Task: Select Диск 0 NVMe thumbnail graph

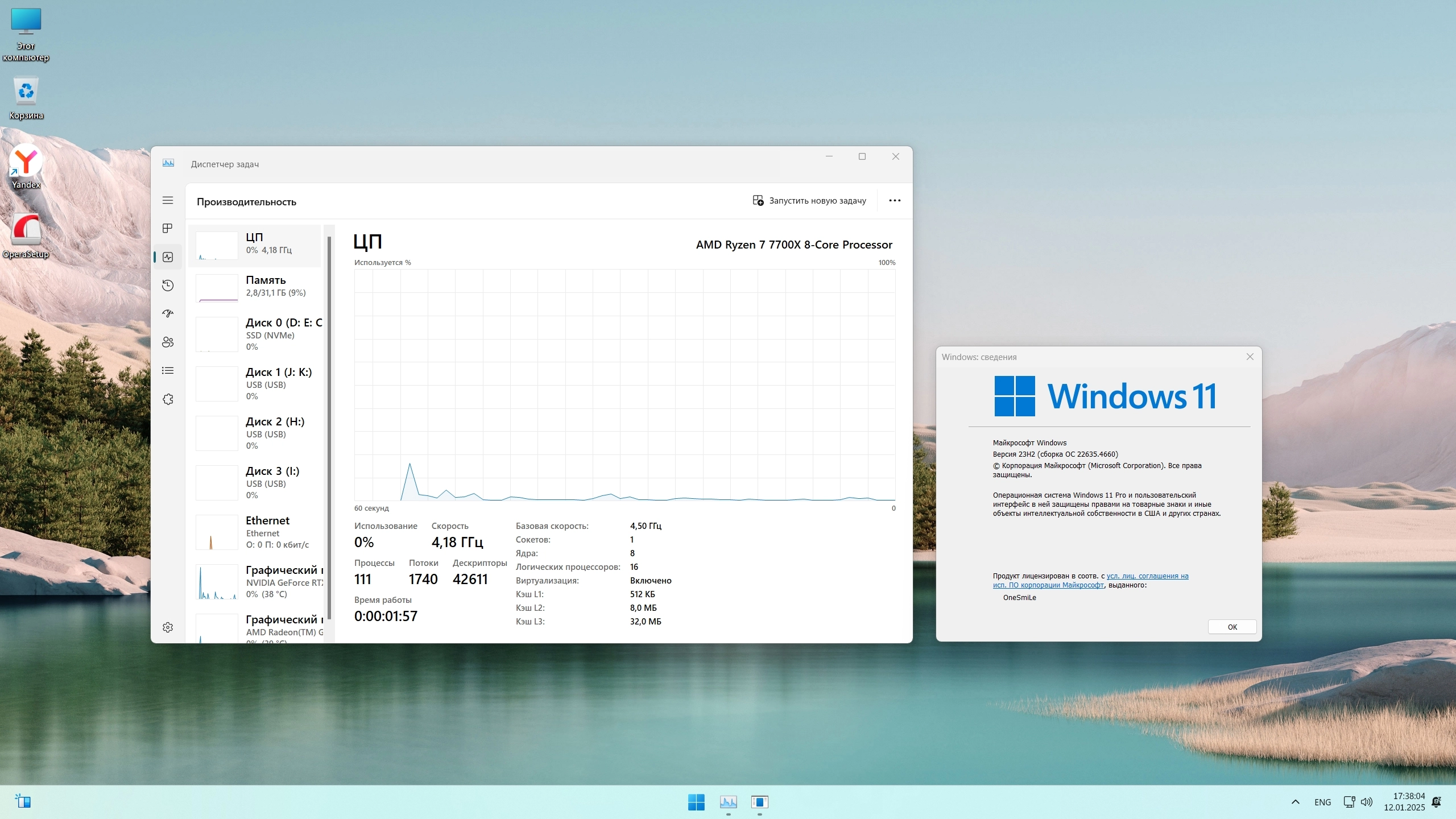Action: [217, 334]
